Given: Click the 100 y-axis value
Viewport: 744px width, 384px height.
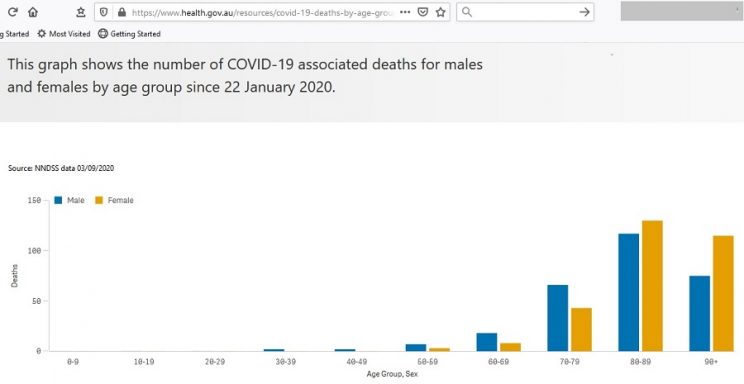Looking at the screenshot, I should click(x=34, y=251).
